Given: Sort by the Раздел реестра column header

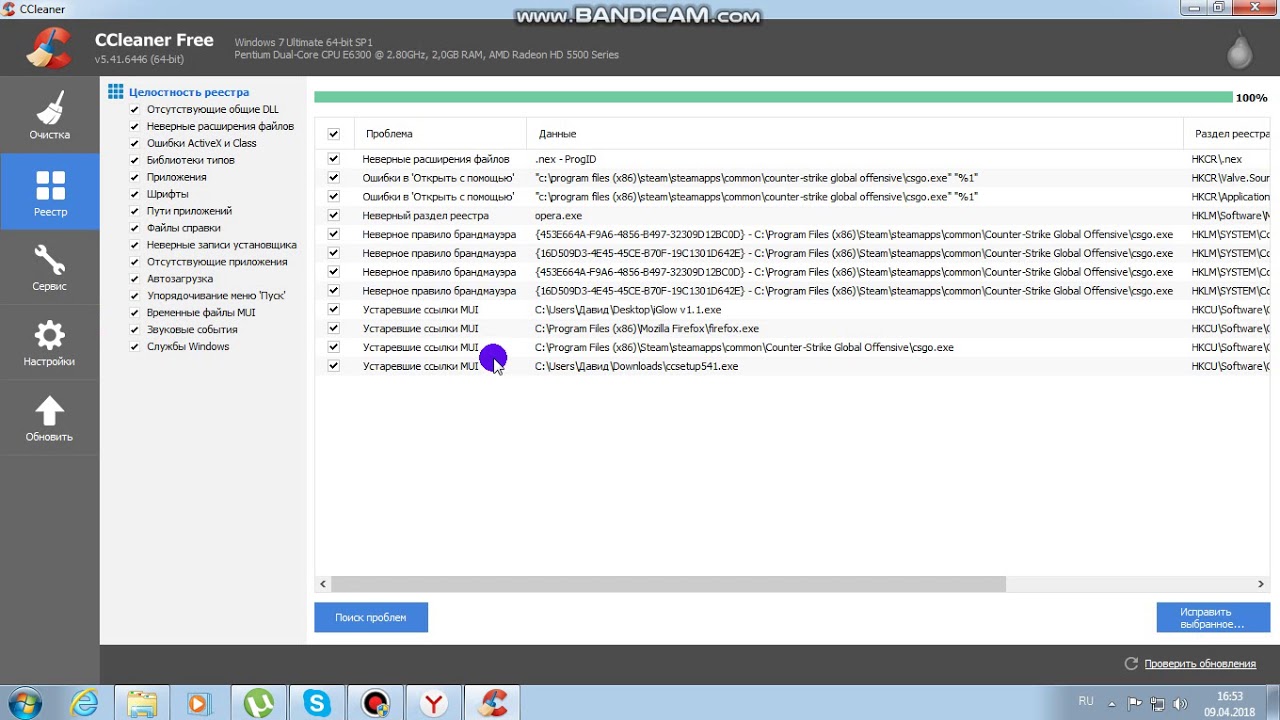Looking at the screenshot, I should pyautogui.click(x=1227, y=134).
